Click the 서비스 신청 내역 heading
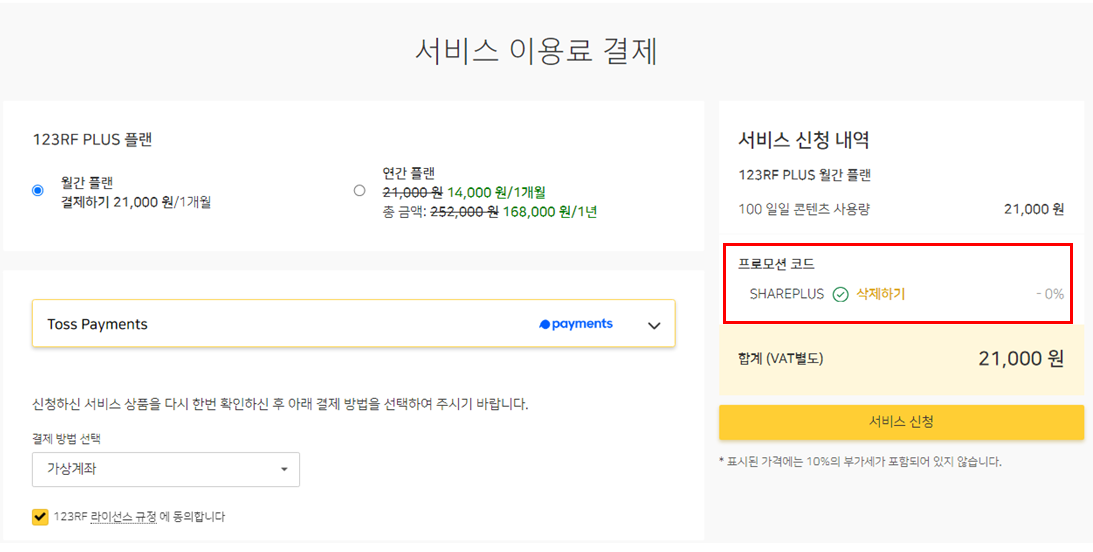The image size is (1093, 552). 804,140
